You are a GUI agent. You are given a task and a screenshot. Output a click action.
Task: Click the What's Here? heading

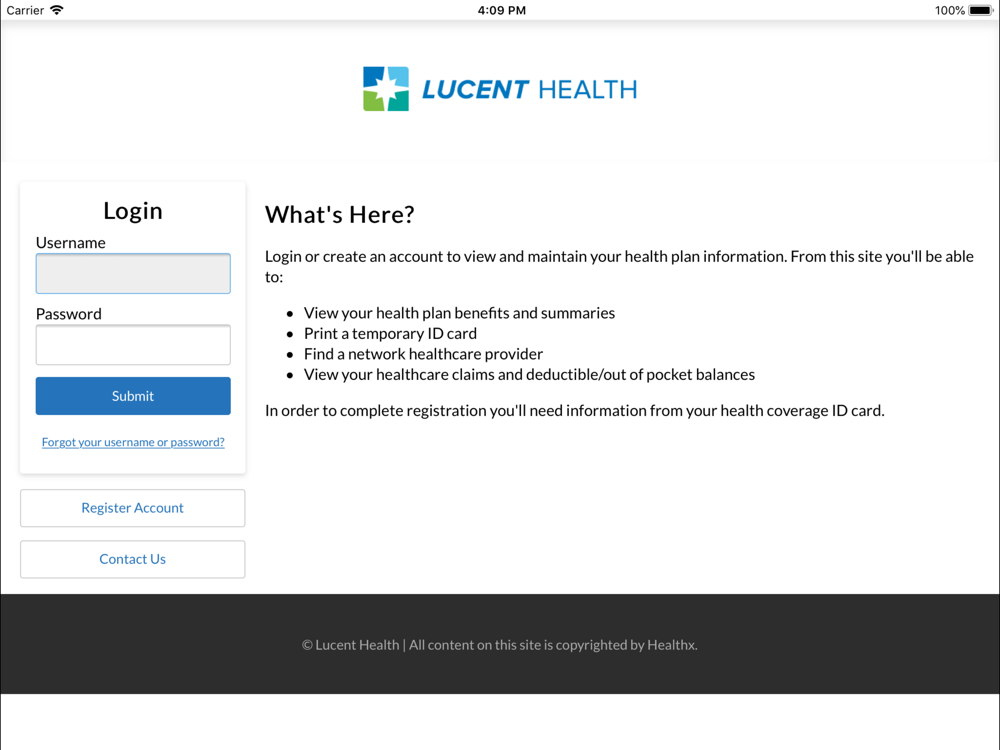coord(339,214)
